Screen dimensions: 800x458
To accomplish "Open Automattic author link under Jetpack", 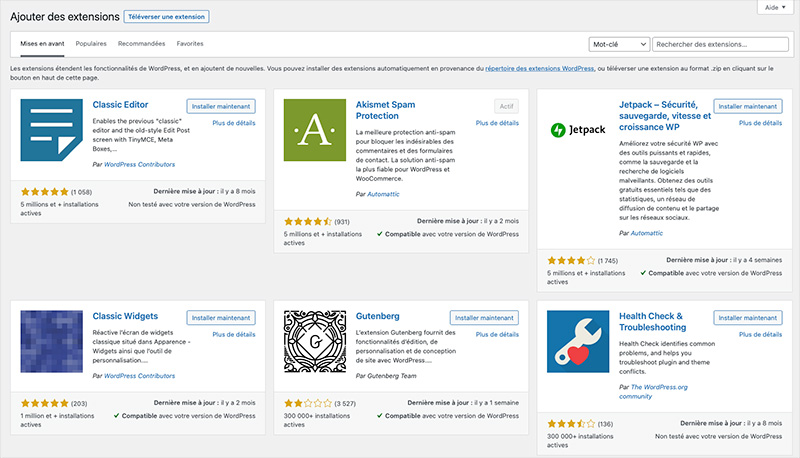I will click(x=646, y=233).
